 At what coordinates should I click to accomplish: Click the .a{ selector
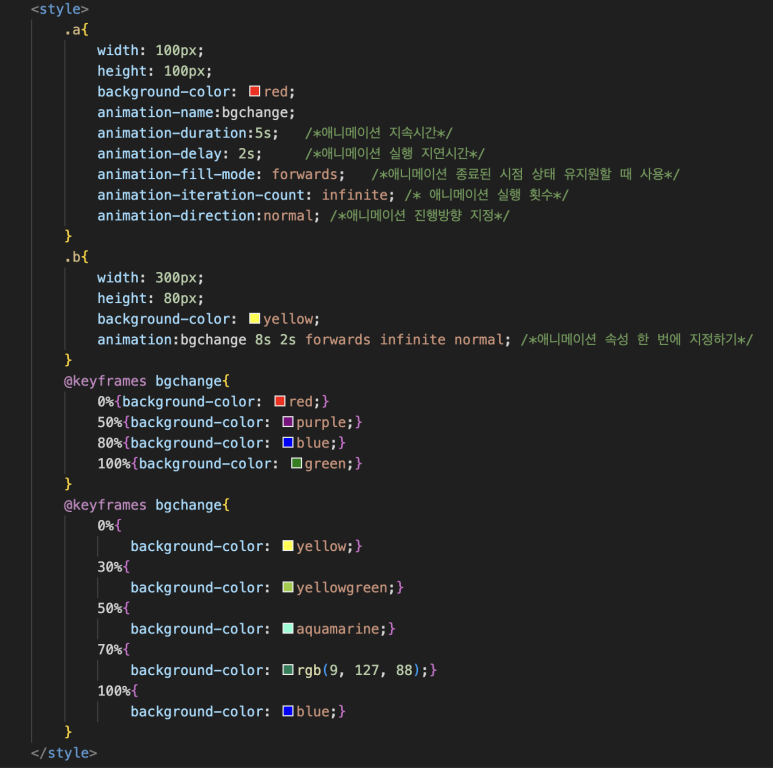[x=76, y=30]
